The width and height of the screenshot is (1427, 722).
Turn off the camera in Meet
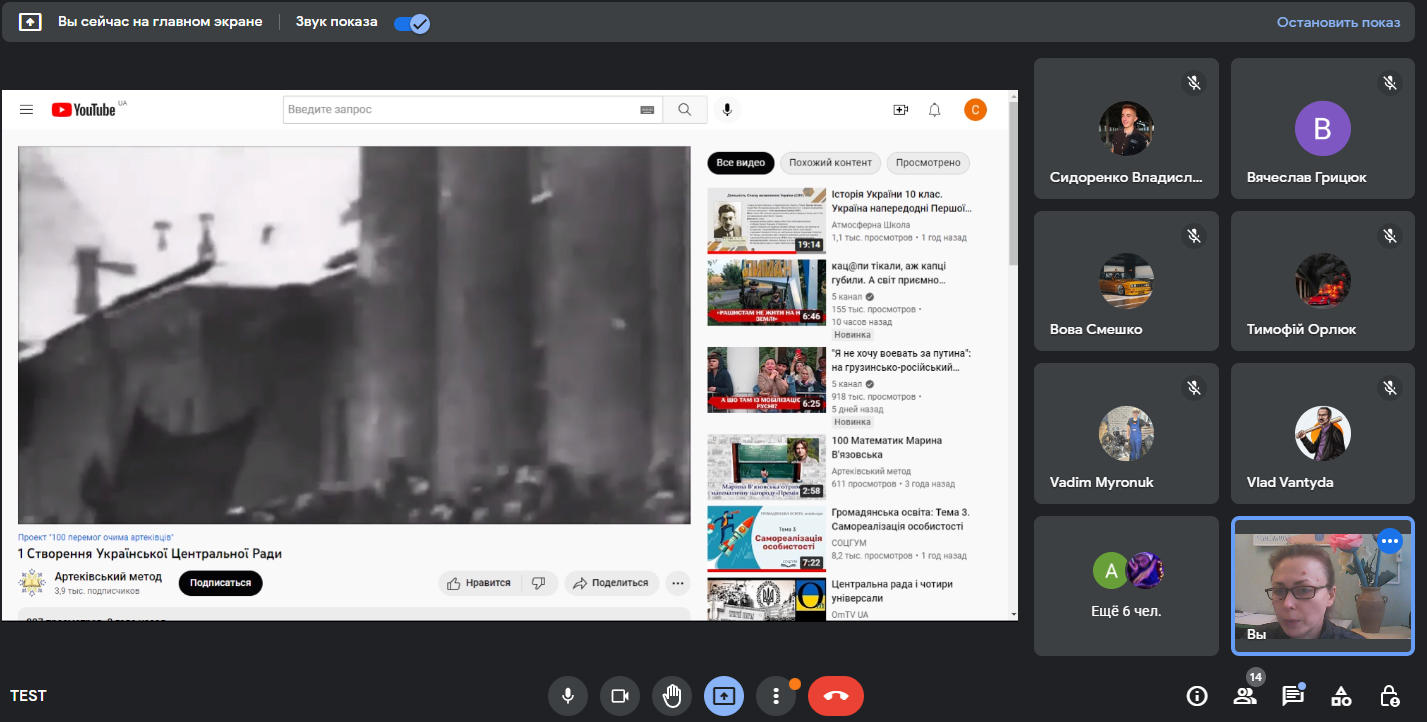[620, 696]
